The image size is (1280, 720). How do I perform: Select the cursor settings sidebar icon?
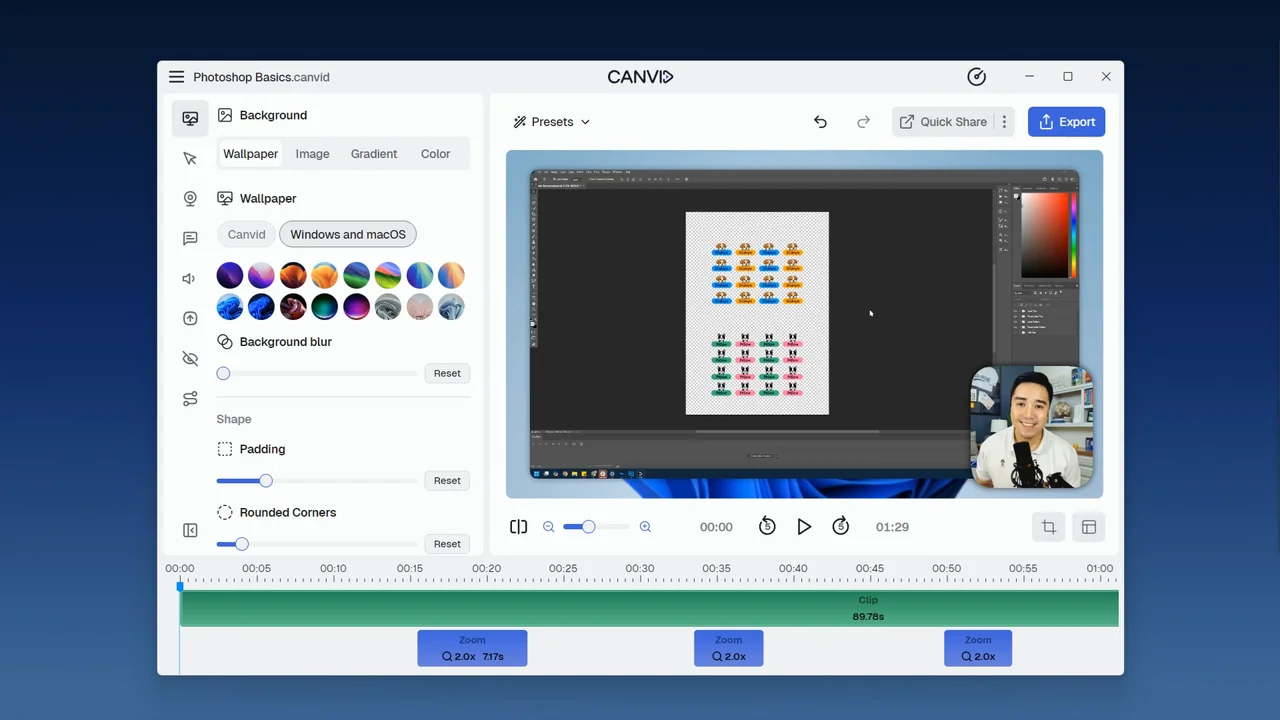(x=190, y=158)
